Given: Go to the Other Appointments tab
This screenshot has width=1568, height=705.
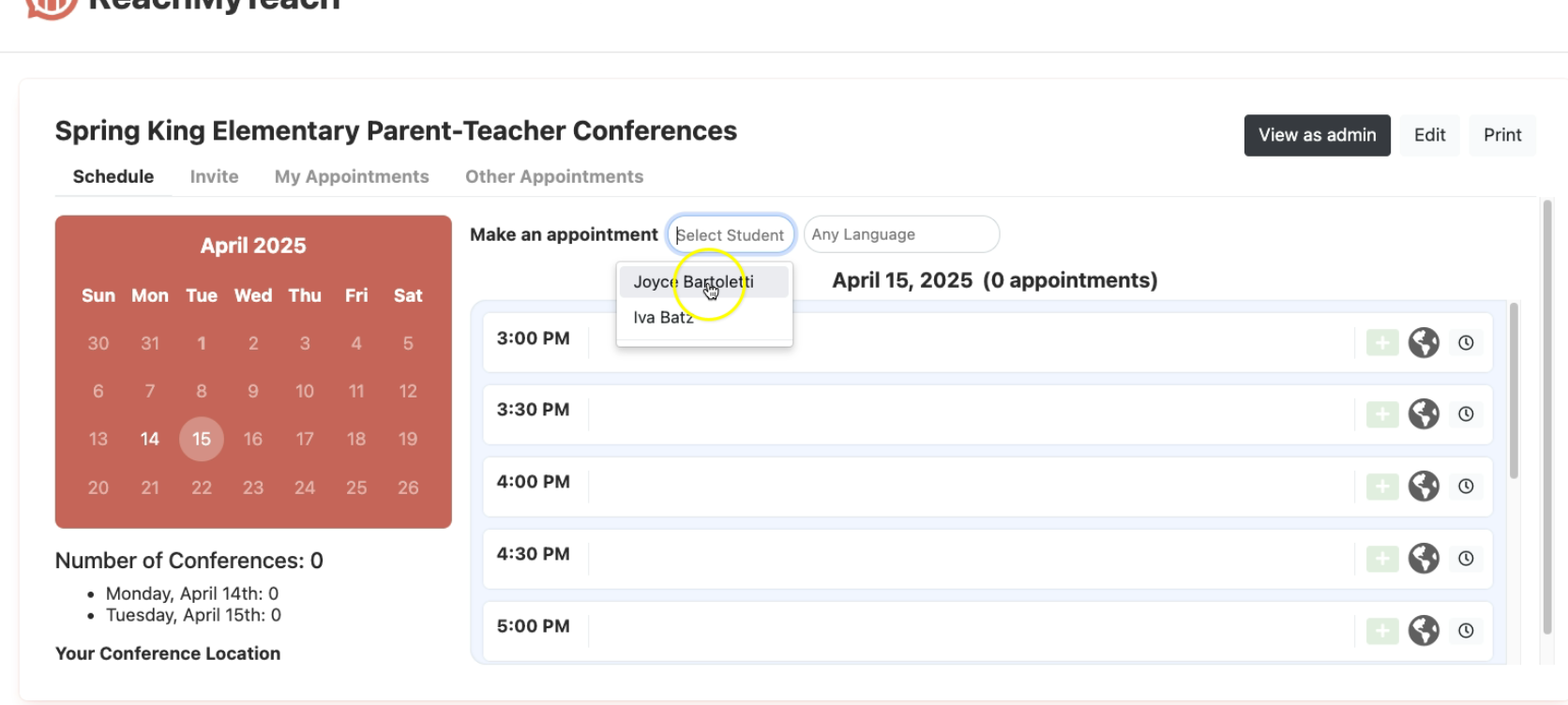Looking at the screenshot, I should coord(554,177).
